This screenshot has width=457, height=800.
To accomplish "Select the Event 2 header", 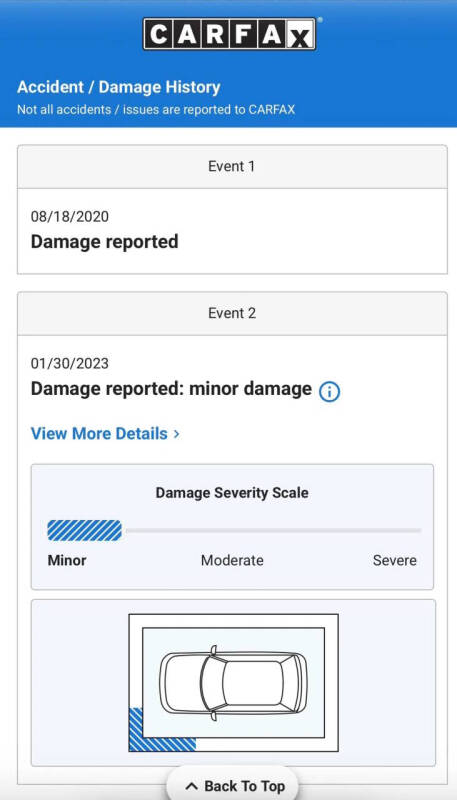I will pyautogui.click(x=232, y=313).
